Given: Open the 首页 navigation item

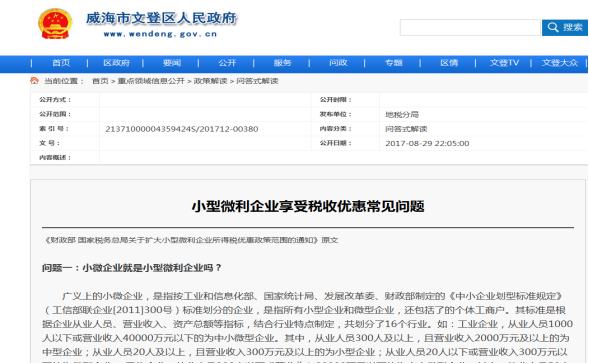Looking at the screenshot, I should 61,63.
